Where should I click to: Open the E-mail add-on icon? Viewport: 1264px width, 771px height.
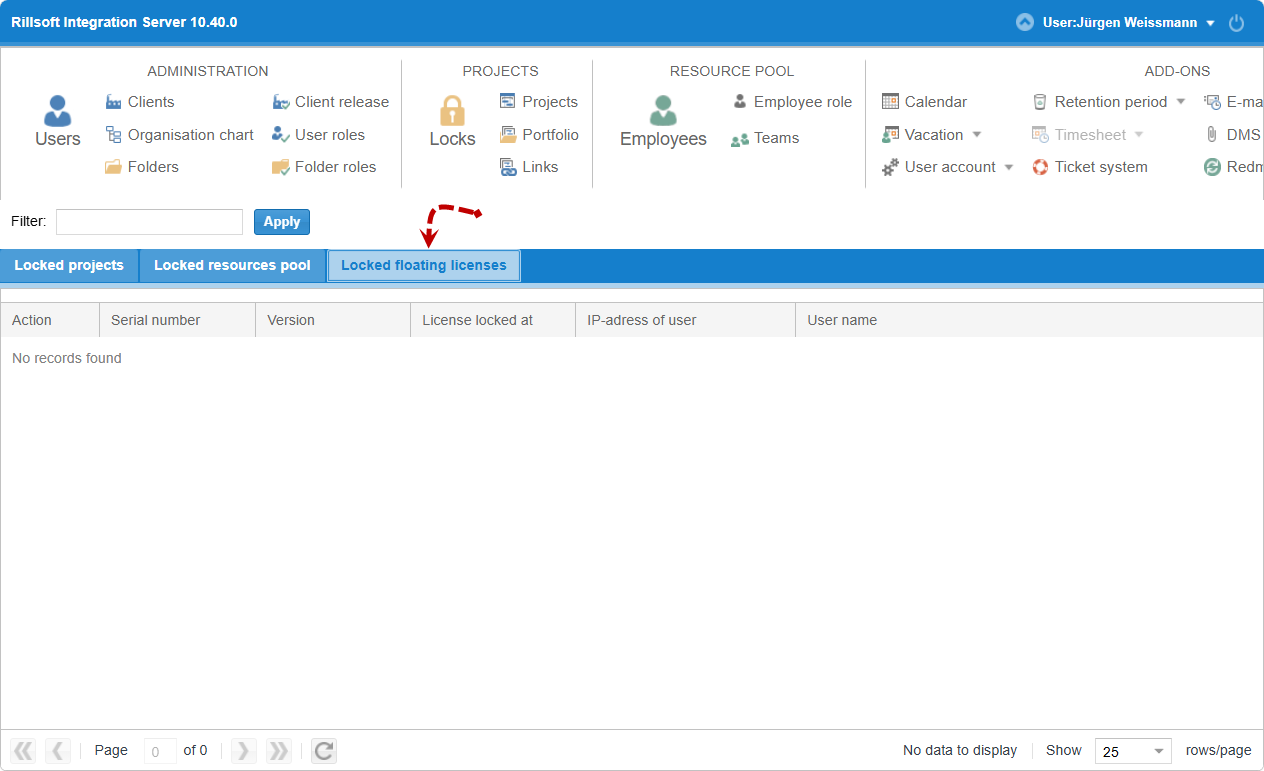tap(1212, 102)
